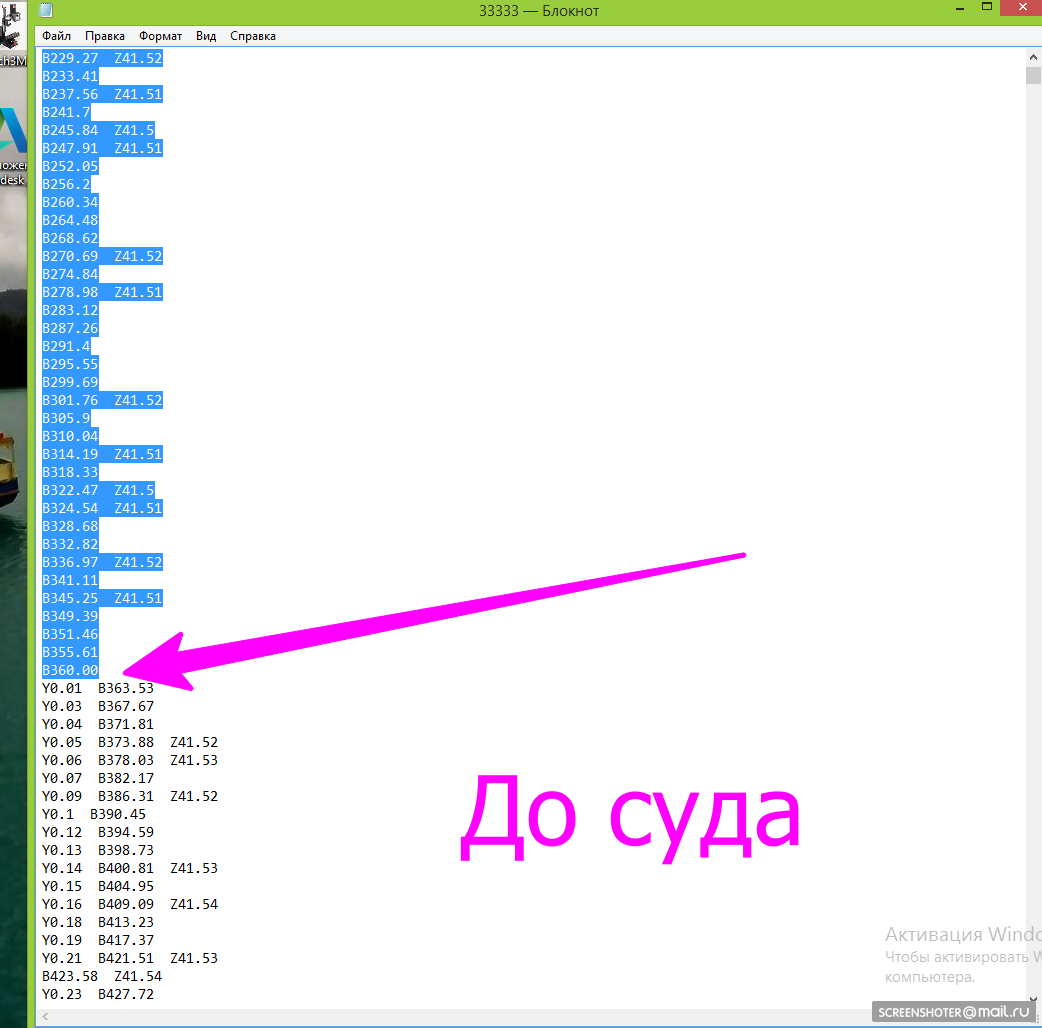The width and height of the screenshot is (1042, 1028).
Task: Click the line B268.62
Action: tap(70, 238)
